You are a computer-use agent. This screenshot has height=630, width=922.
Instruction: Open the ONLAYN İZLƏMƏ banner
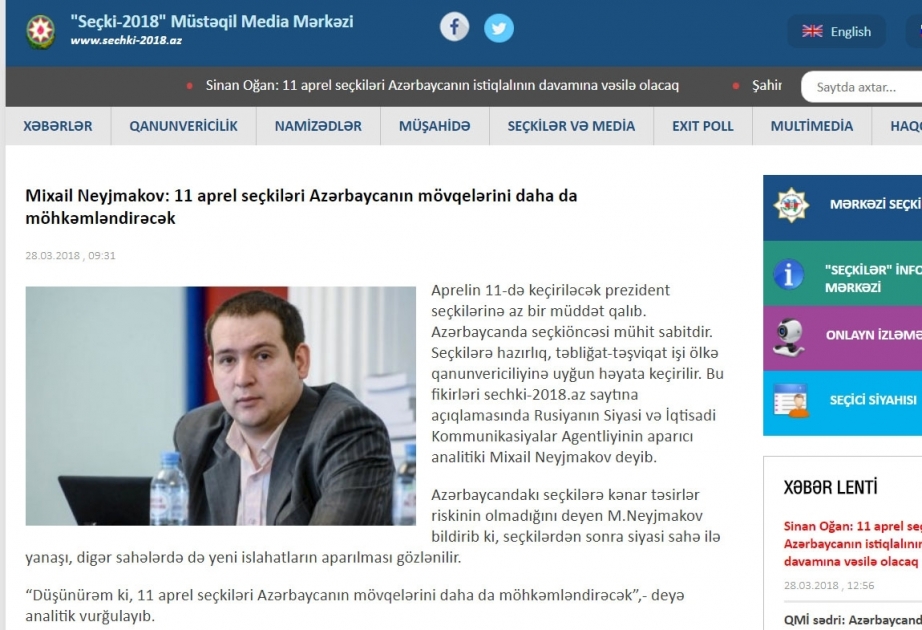[842, 338]
